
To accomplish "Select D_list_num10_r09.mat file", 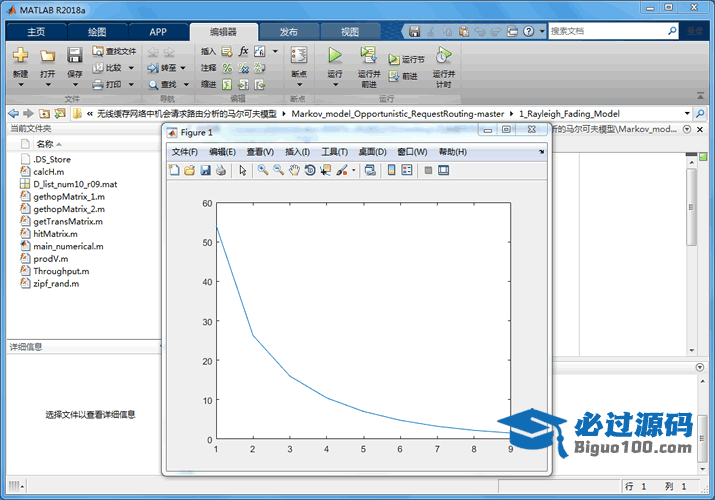I will click(x=75, y=184).
